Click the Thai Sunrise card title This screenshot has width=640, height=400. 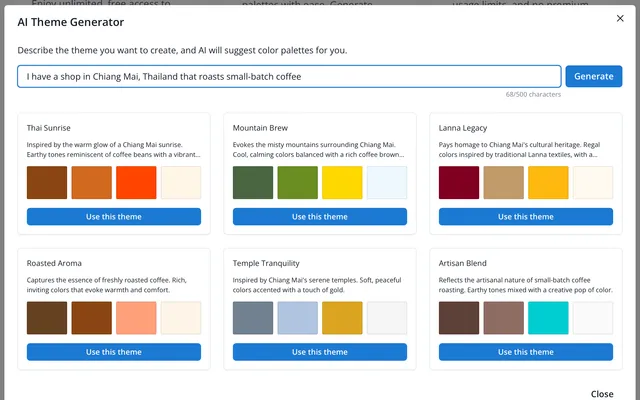tap(49, 128)
